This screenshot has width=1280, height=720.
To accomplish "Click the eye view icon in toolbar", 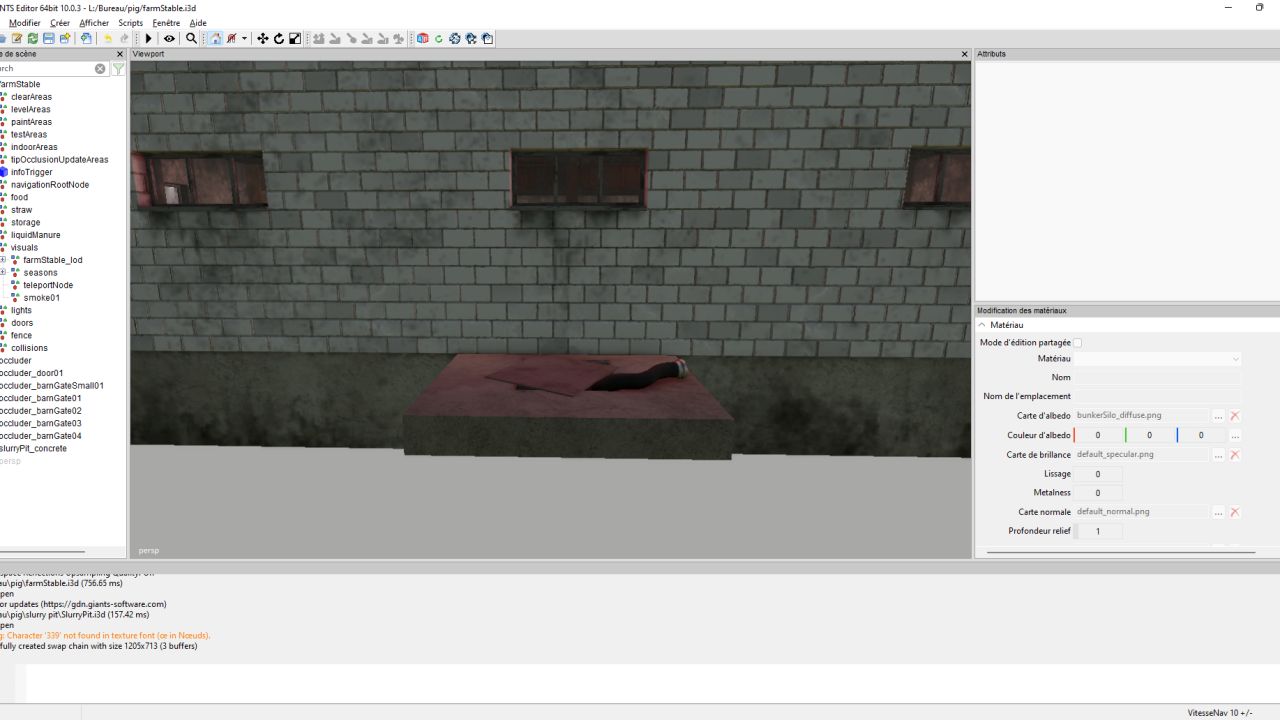I will click(x=169, y=38).
